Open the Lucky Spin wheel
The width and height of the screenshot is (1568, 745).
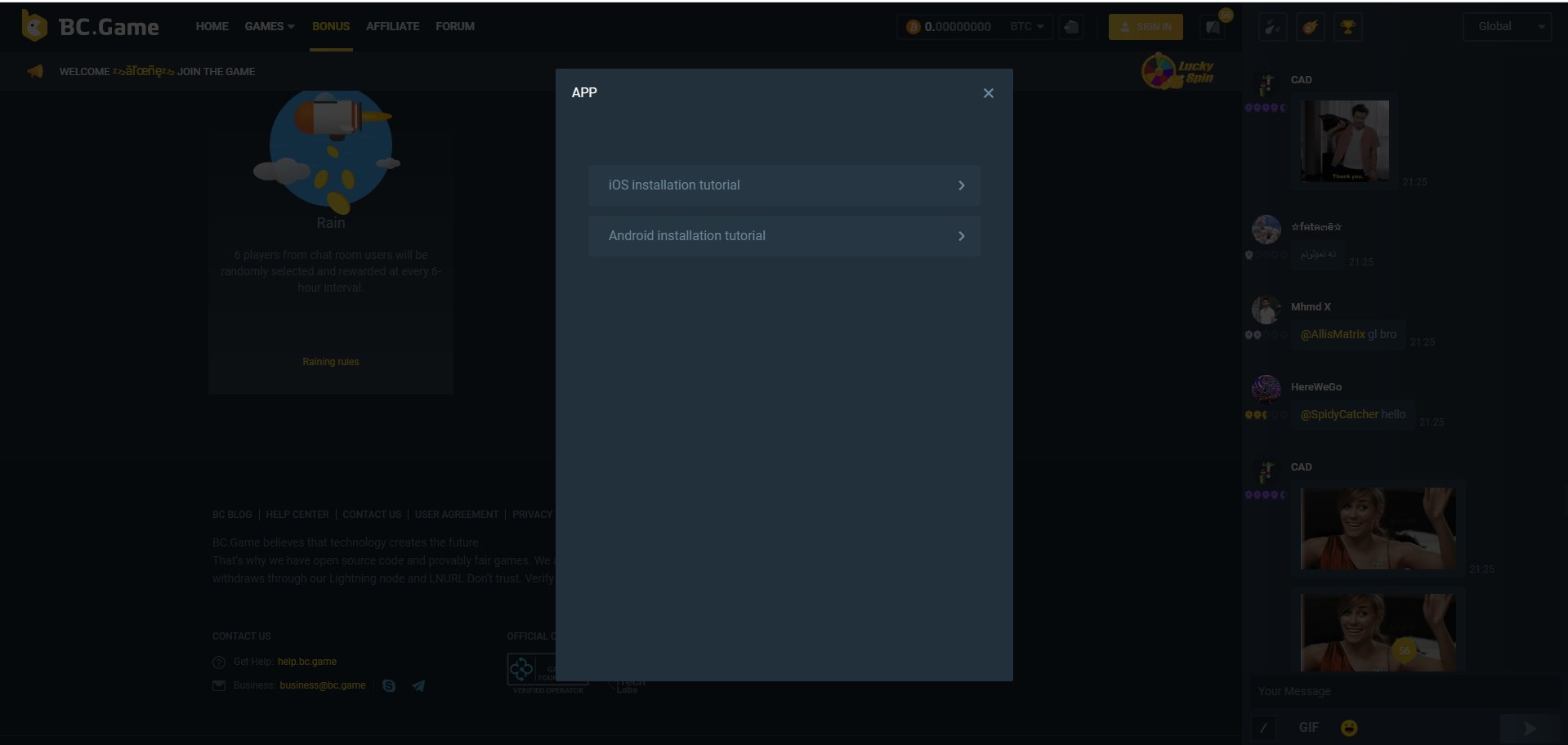(1177, 71)
